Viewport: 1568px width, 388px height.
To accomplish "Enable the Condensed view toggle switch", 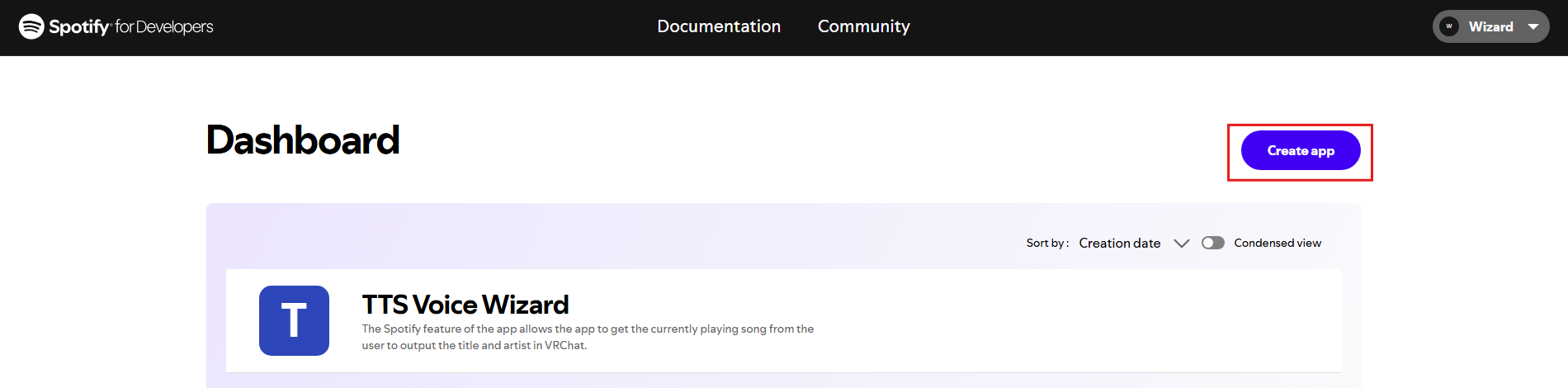I will 1212,243.
